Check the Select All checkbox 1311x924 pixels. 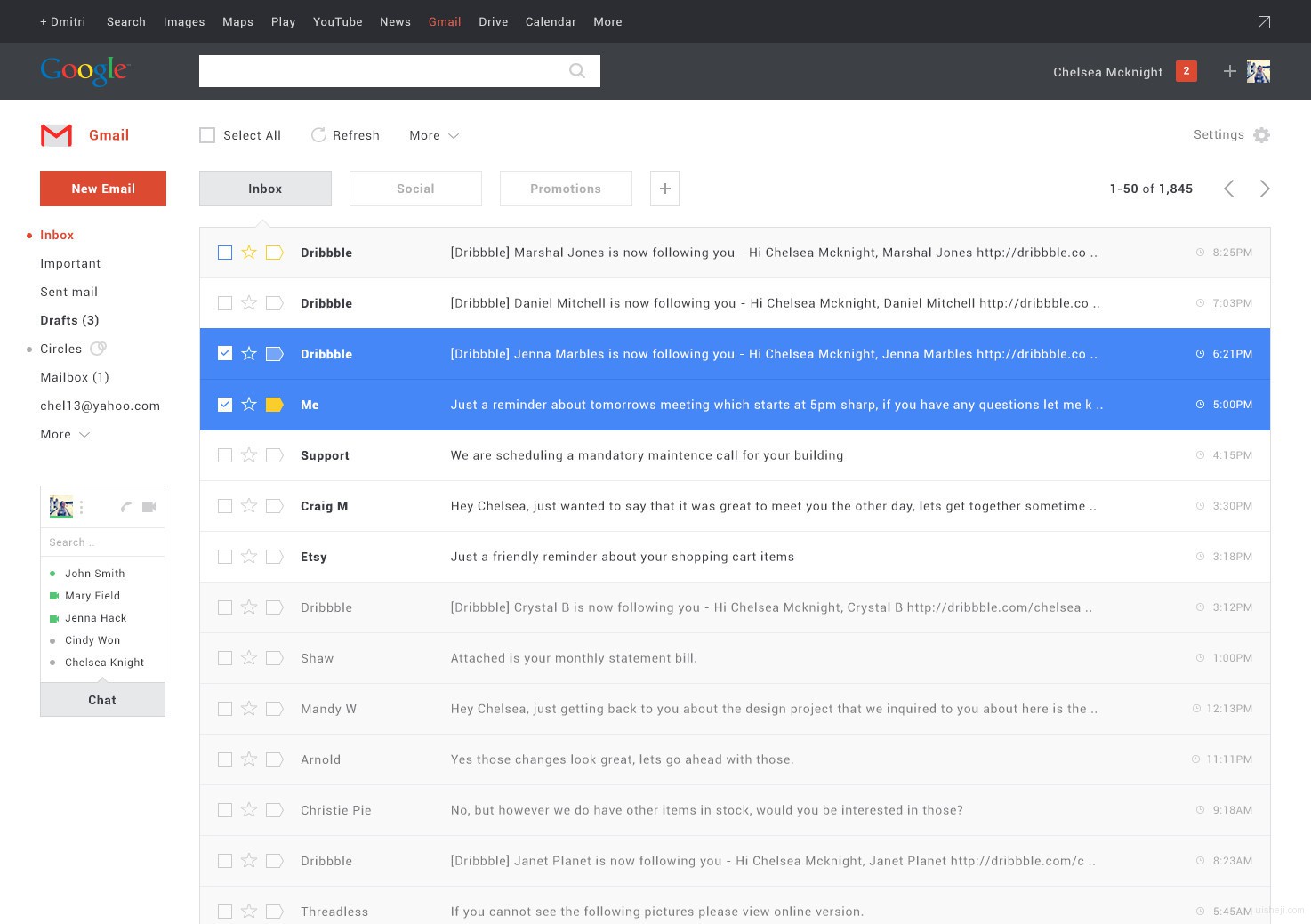207,135
